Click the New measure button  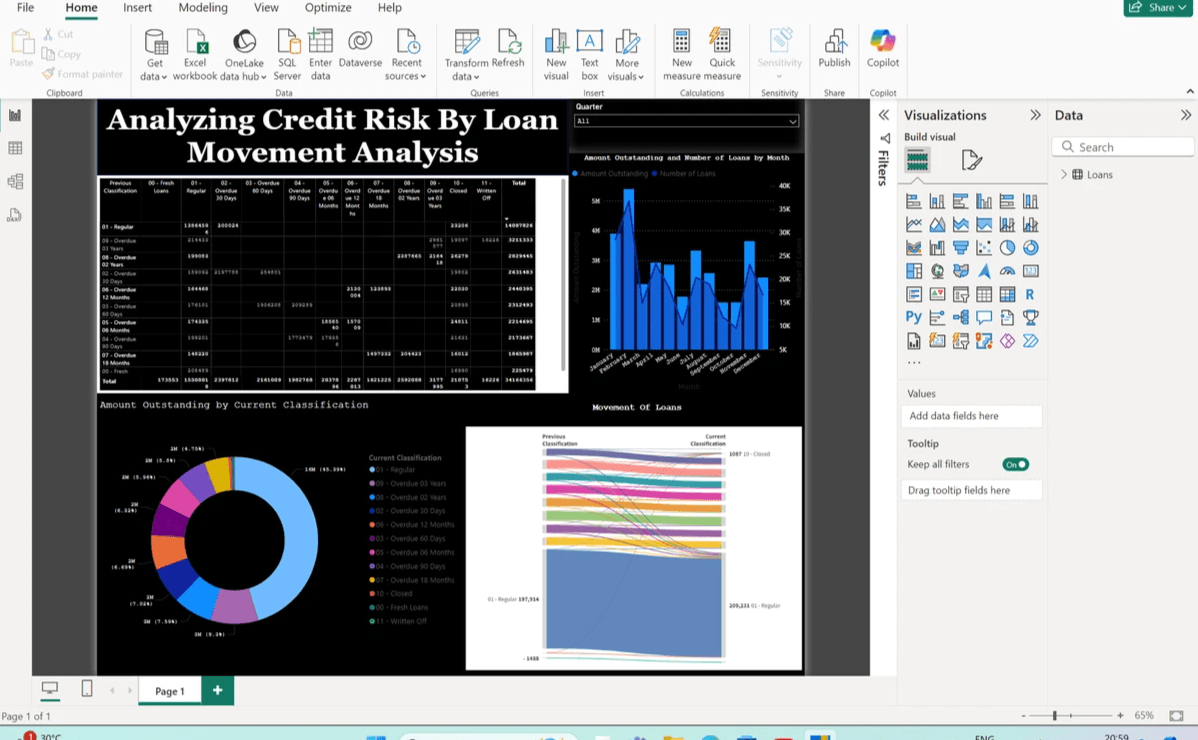682,55
